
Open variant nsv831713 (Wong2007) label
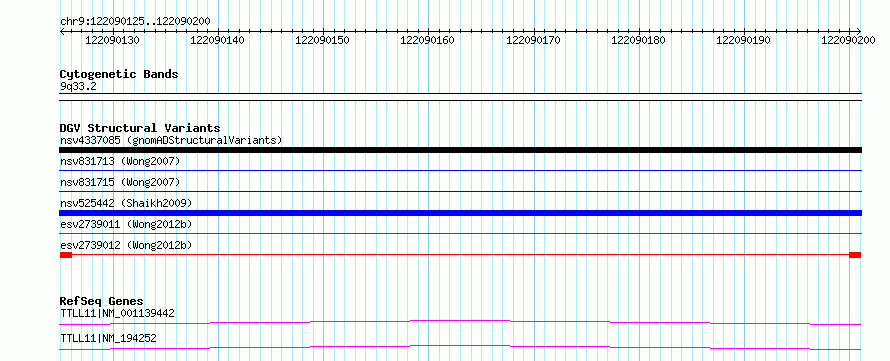(x=120, y=162)
